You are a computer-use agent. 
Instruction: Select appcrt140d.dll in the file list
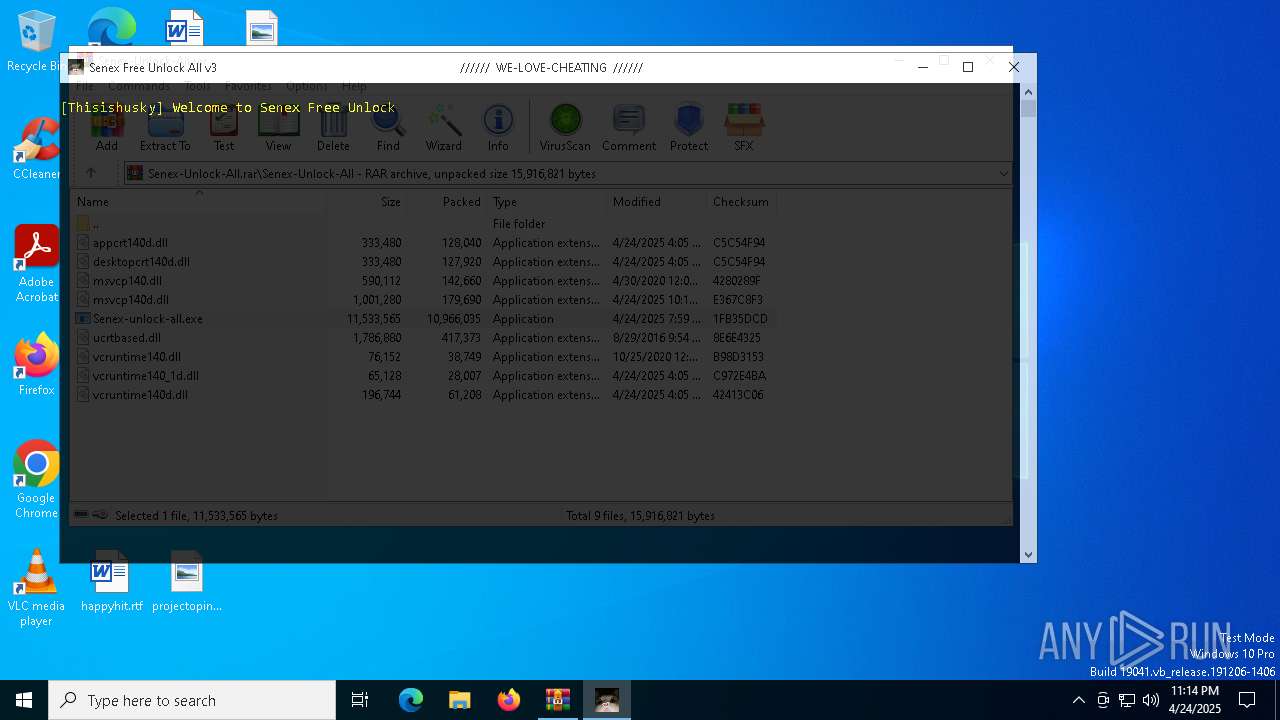424,243
